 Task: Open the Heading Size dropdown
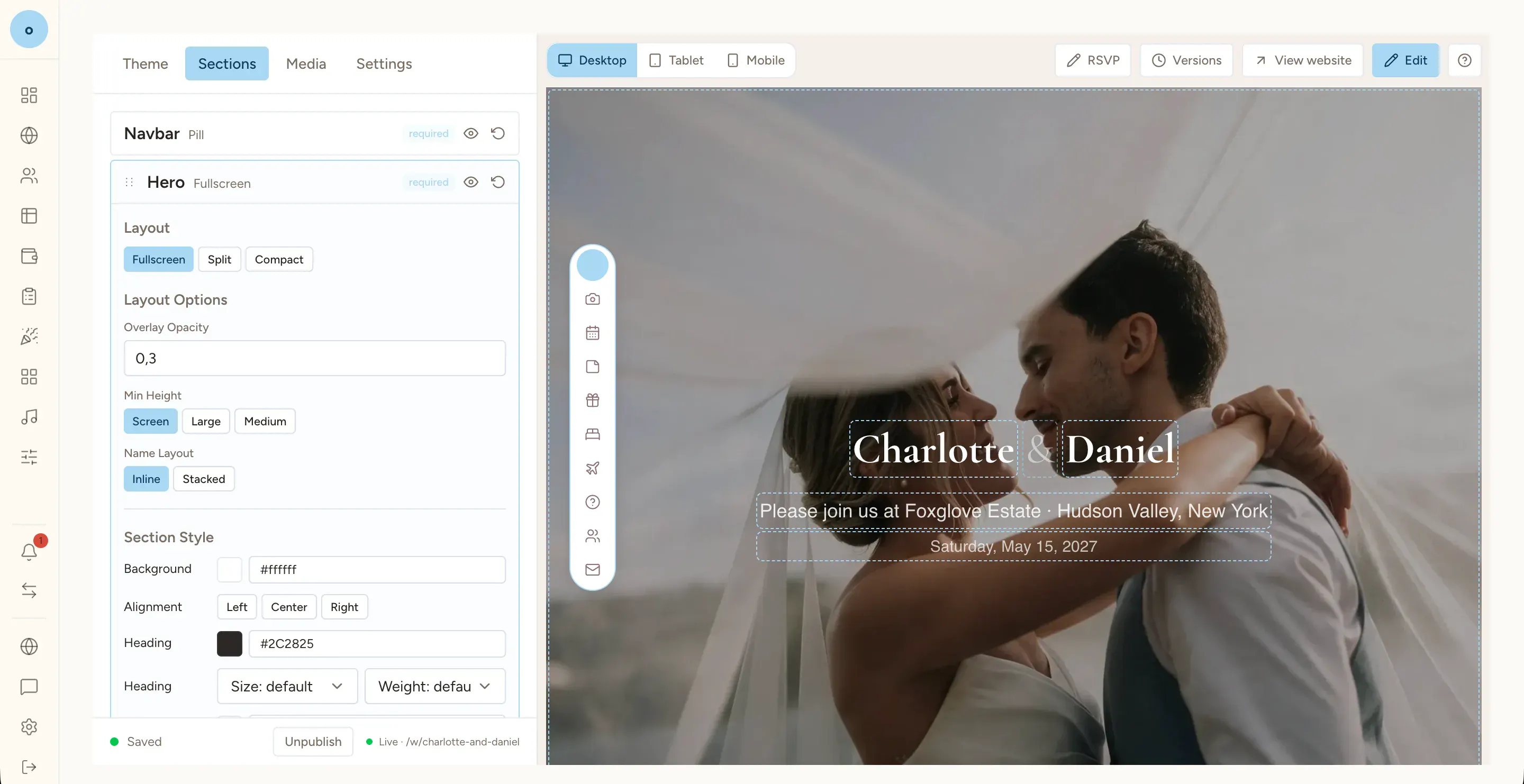[x=287, y=687]
